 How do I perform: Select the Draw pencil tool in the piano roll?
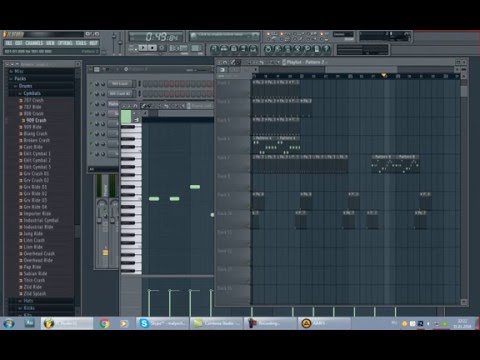144,106
